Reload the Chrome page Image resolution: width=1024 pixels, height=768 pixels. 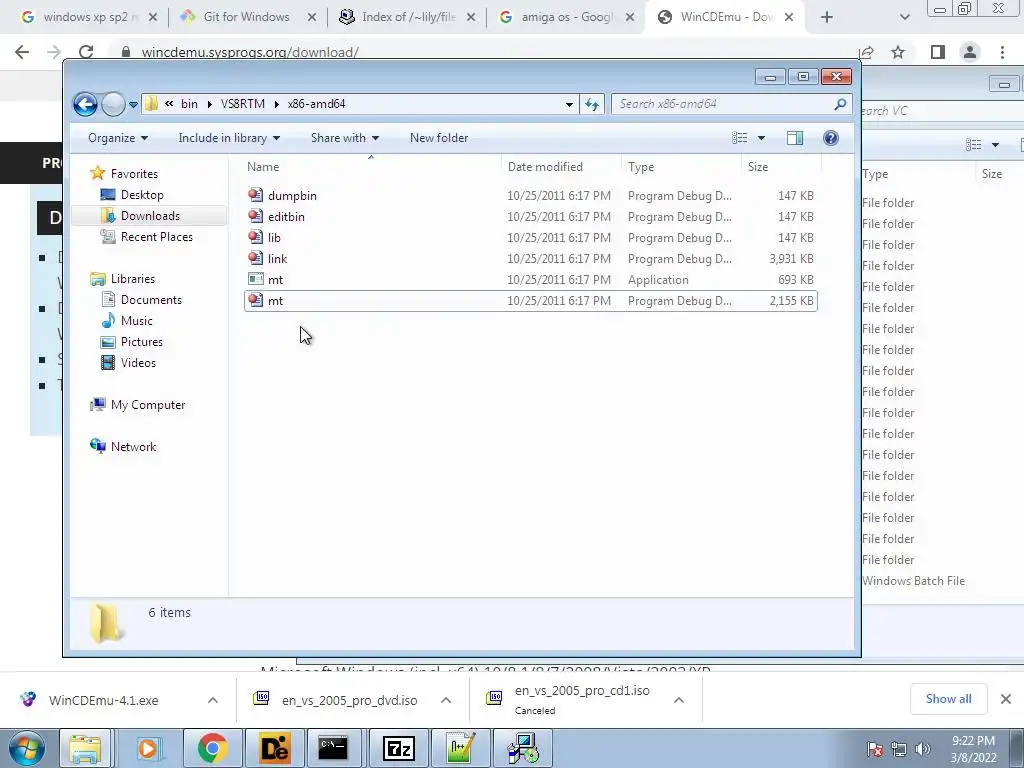86,52
